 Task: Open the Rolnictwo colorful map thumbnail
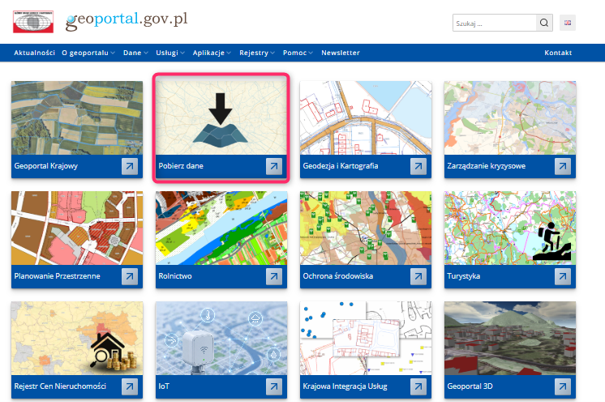pyautogui.click(x=221, y=228)
